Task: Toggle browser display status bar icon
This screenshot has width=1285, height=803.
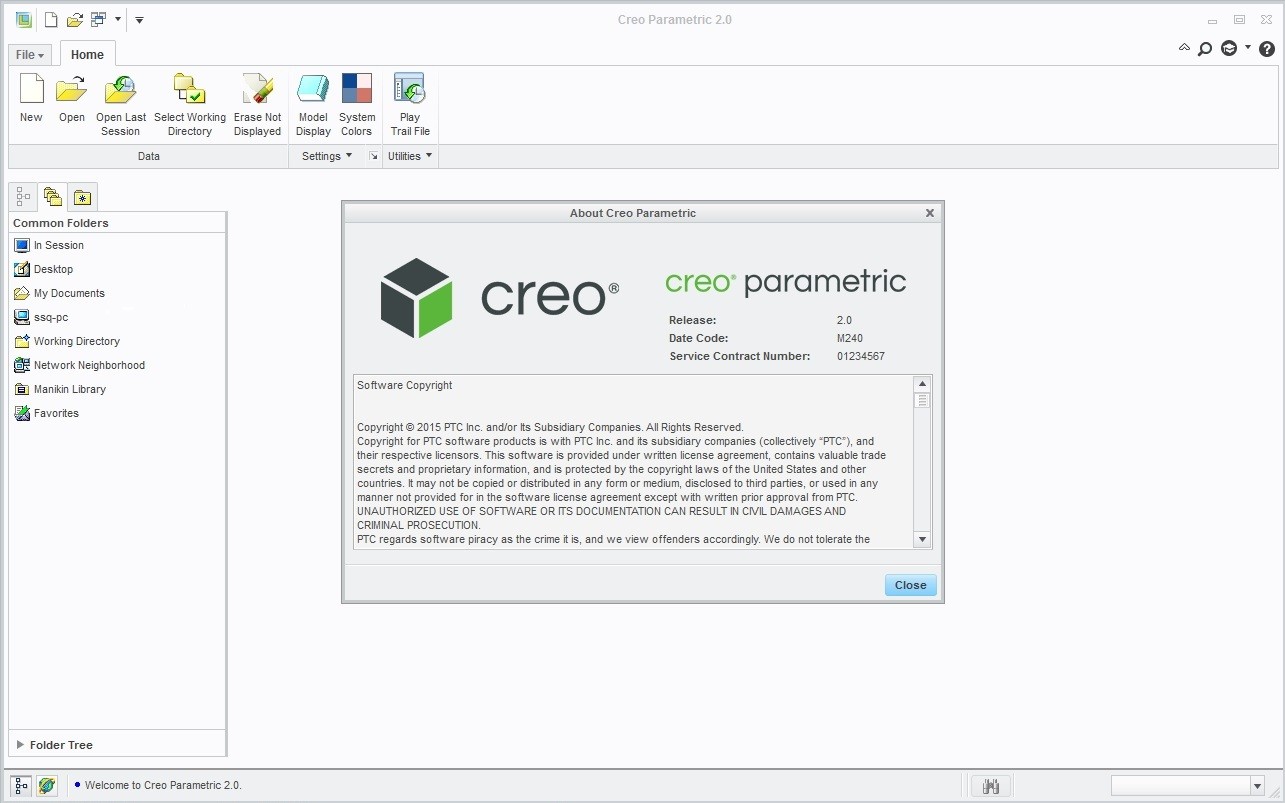Action: [x=46, y=786]
